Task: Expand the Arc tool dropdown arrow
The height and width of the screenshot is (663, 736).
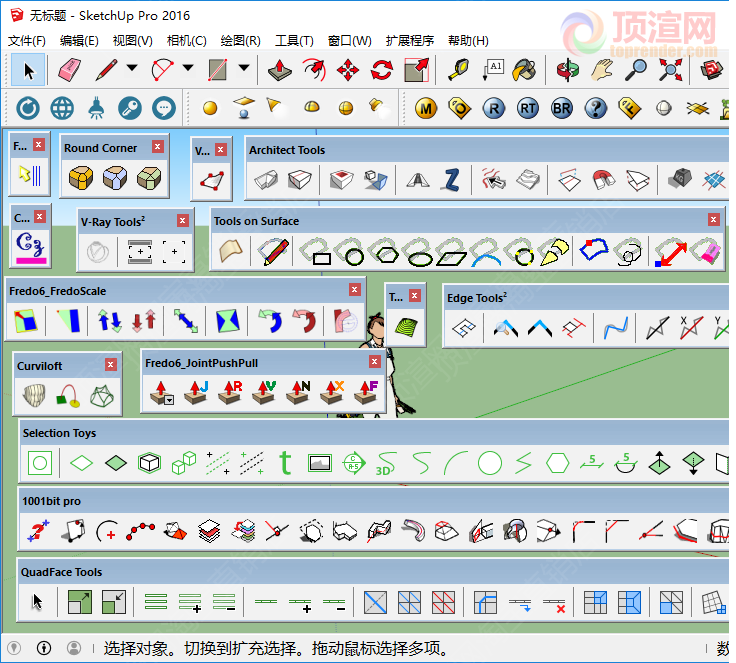Action: (x=188, y=69)
